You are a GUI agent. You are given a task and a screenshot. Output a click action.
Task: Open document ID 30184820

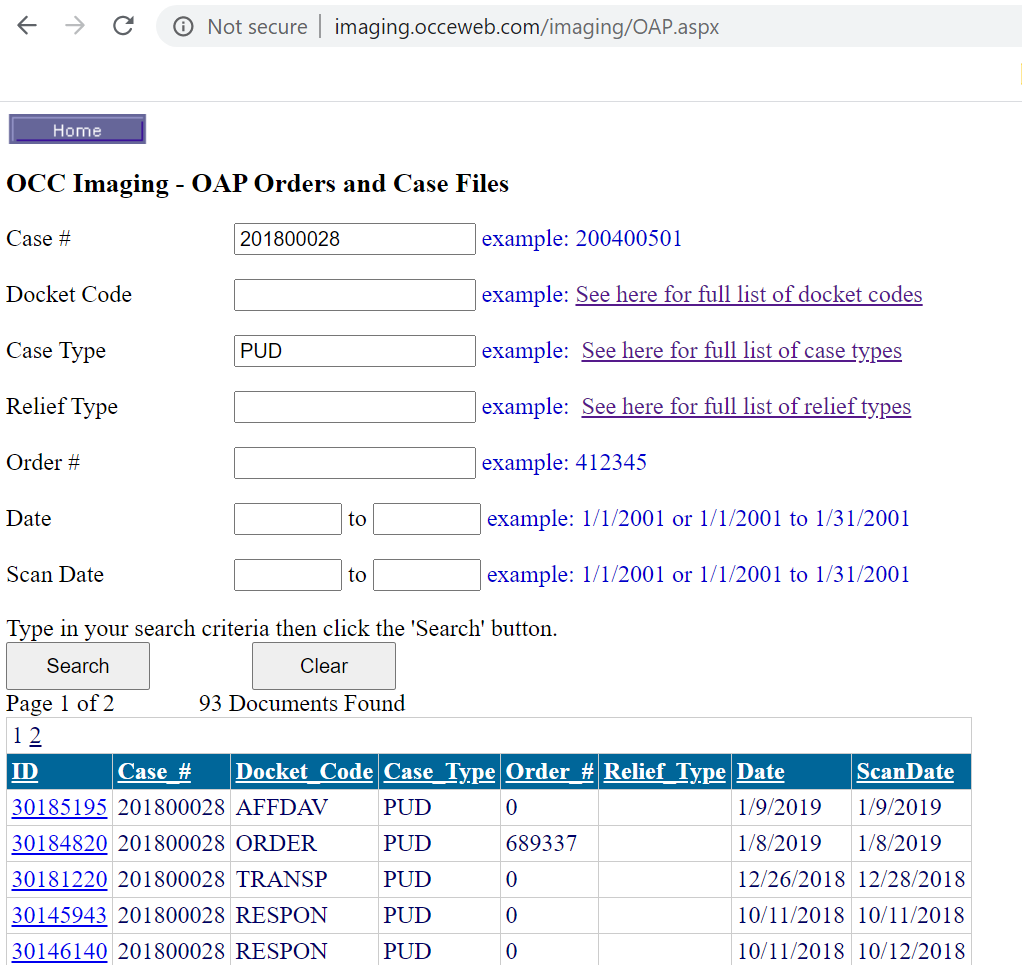pyautogui.click(x=59, y=843)
